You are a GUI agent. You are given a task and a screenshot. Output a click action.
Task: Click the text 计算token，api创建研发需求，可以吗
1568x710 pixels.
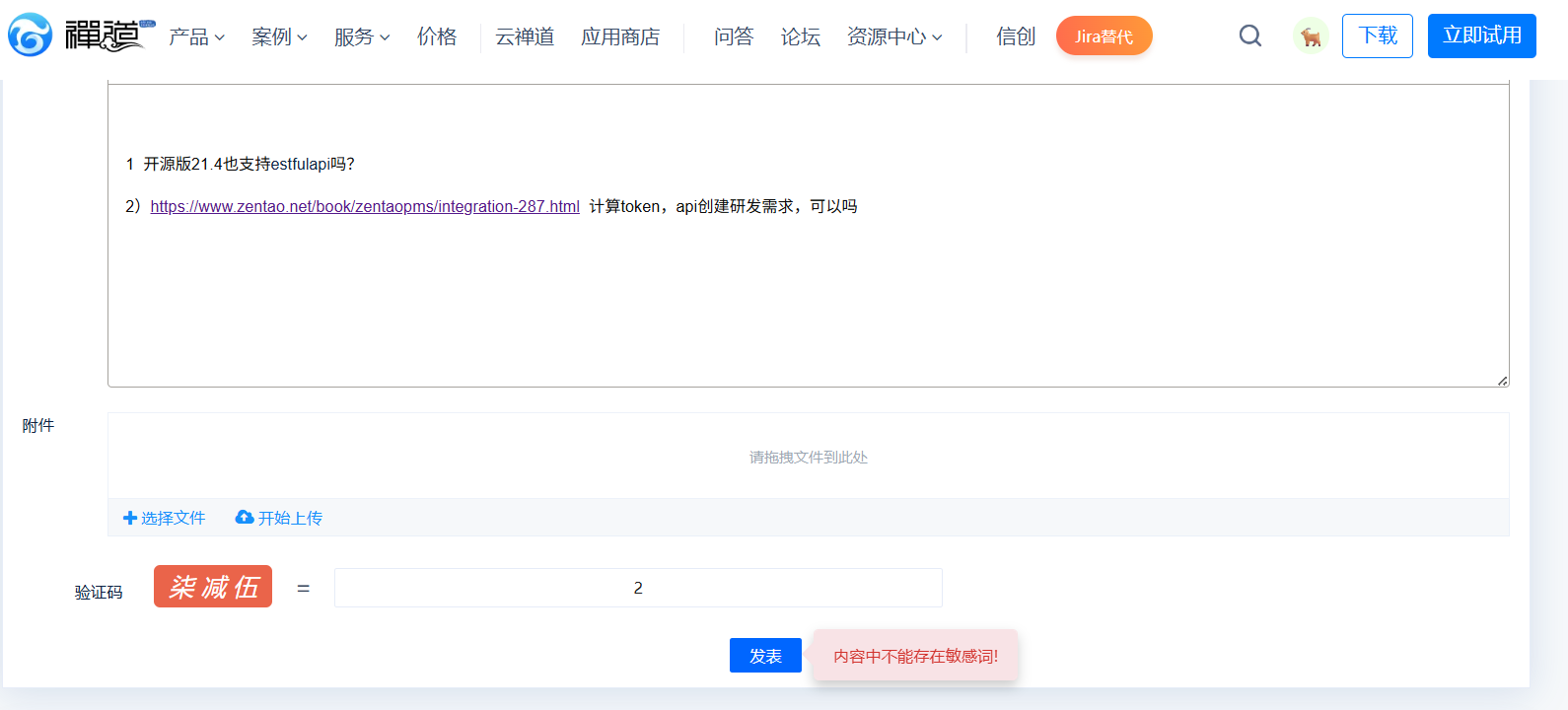(723, 206)
